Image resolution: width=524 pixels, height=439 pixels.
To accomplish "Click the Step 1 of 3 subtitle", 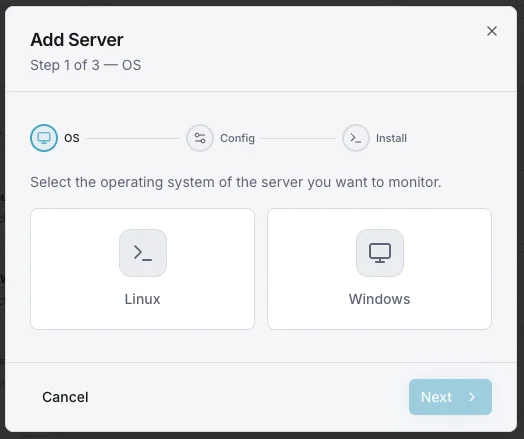I will pyautogui.click(x=86, y=65).
